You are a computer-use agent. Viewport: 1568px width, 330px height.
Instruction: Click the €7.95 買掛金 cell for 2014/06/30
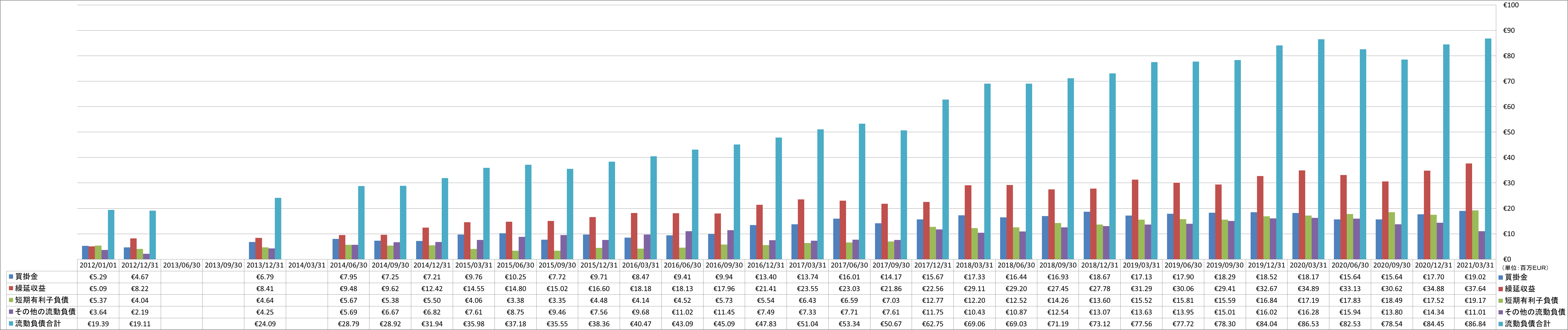(x=349, y=278)
